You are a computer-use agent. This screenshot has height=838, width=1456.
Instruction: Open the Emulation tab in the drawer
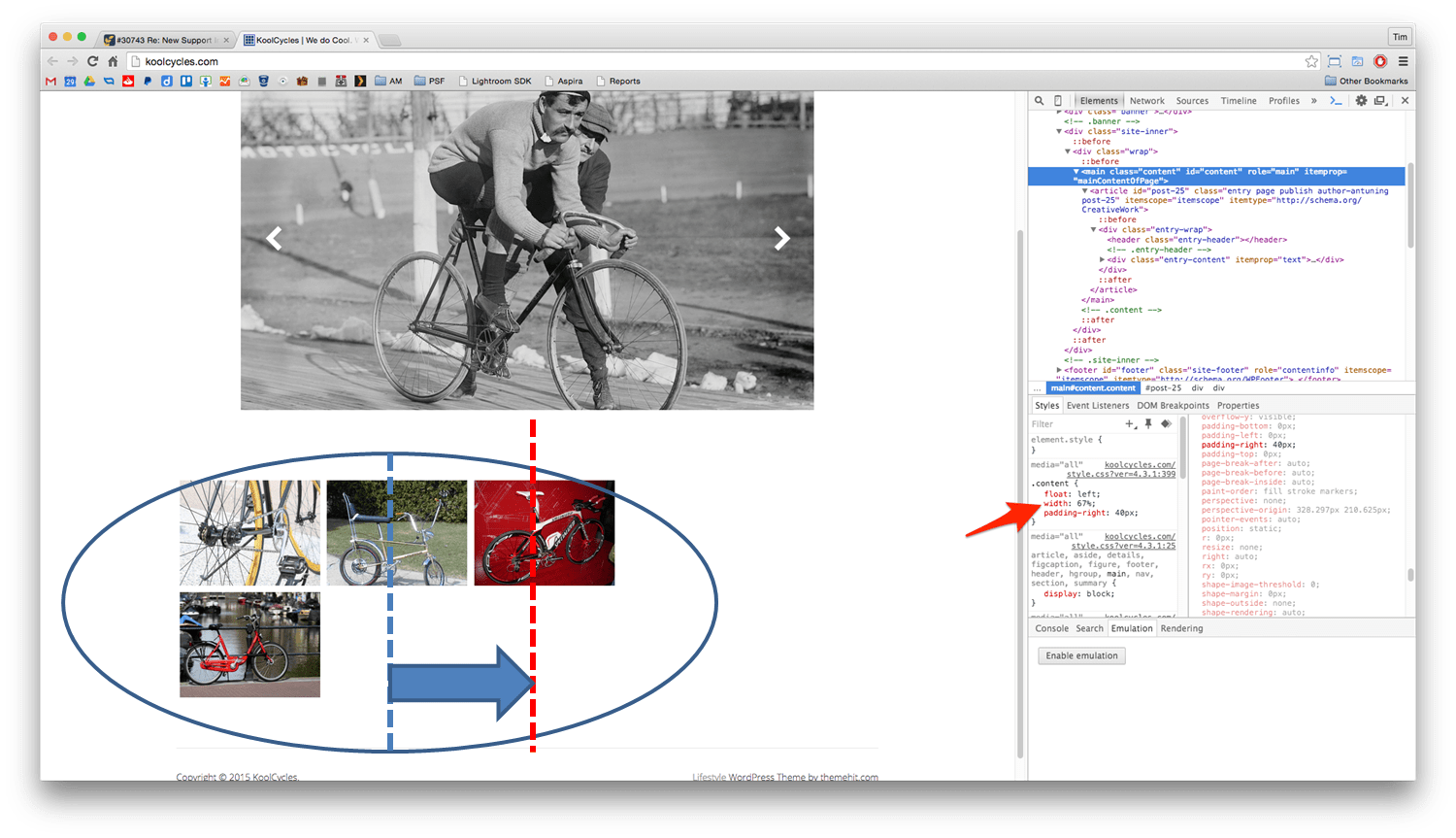pos(1132,628)
